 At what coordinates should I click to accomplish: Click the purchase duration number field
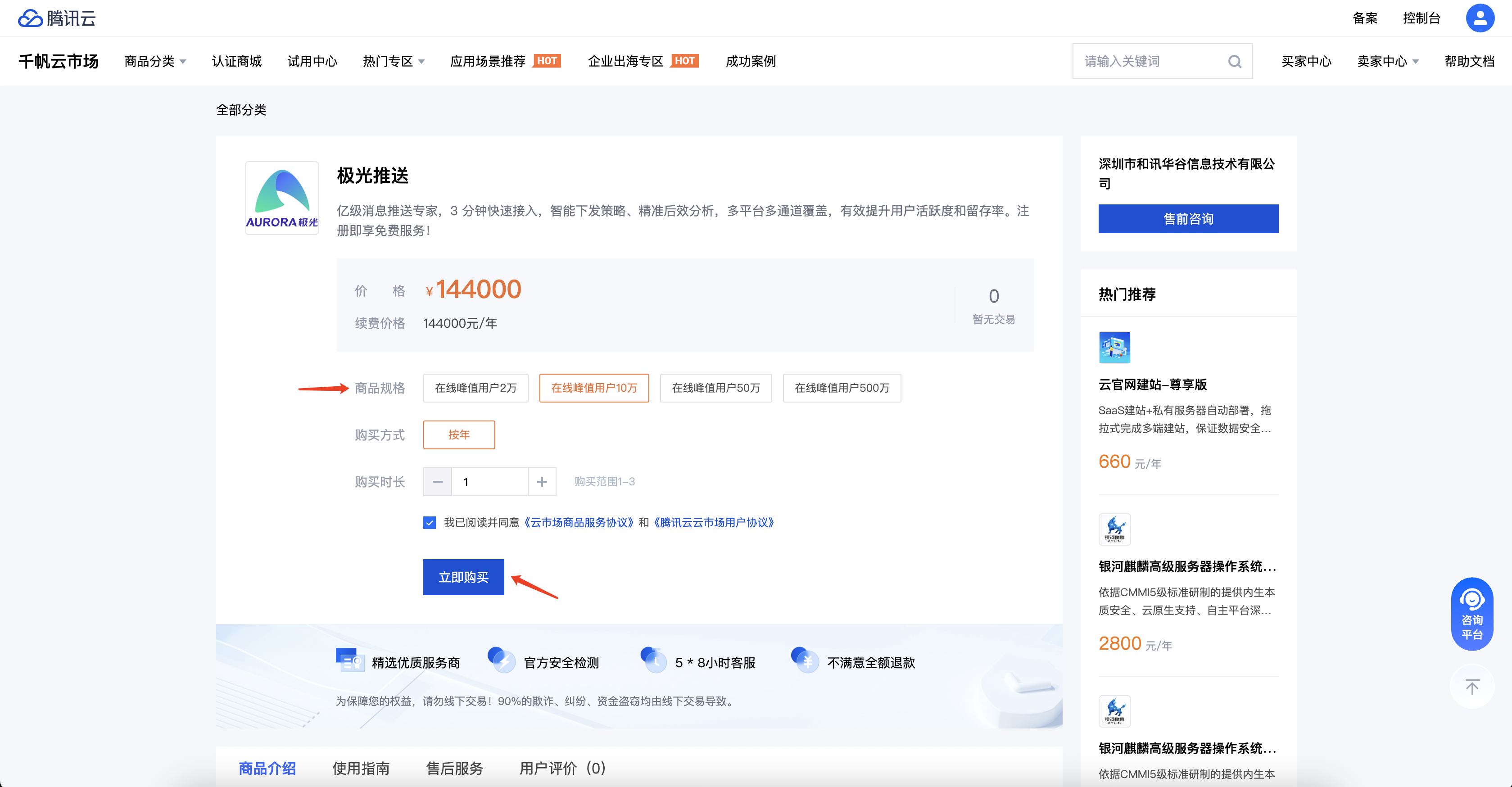[x=489, y=482]
